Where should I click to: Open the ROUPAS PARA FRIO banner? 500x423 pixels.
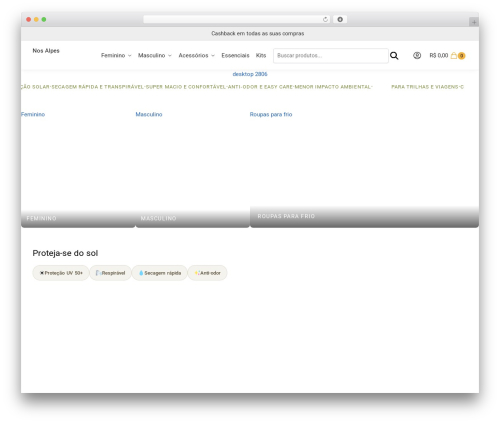tap(364, 217)
